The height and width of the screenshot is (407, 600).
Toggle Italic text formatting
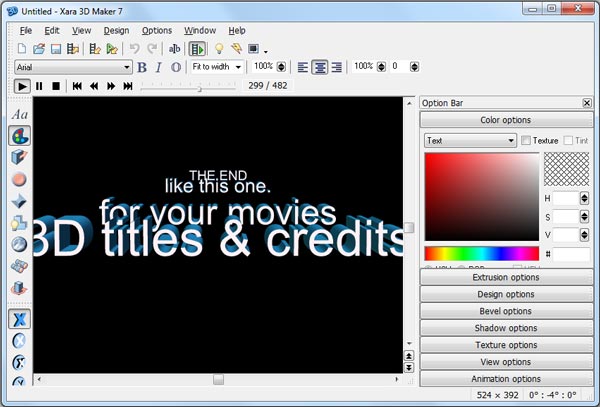click(159, 67)
